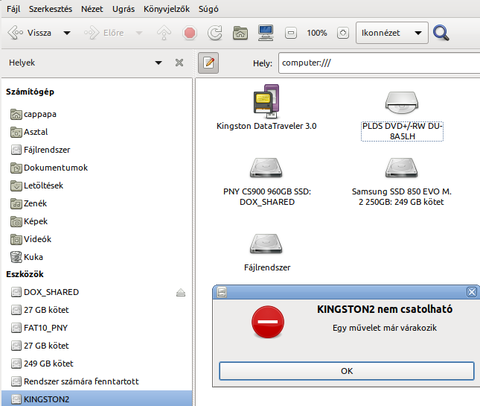Select first 27 GB kötet under DOX_SHARED
This screenshot has width=480, height=406.
97,310
